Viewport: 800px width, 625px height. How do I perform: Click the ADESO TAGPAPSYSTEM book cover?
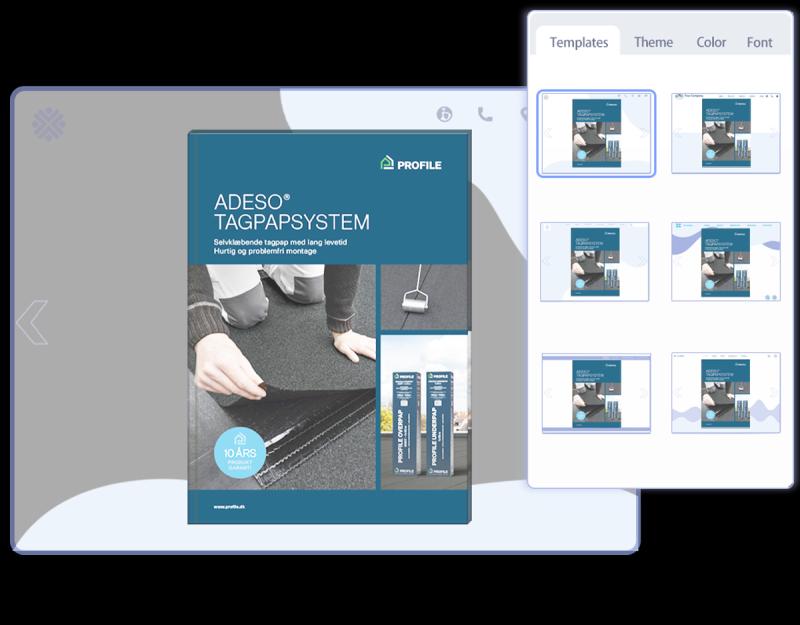329,327
